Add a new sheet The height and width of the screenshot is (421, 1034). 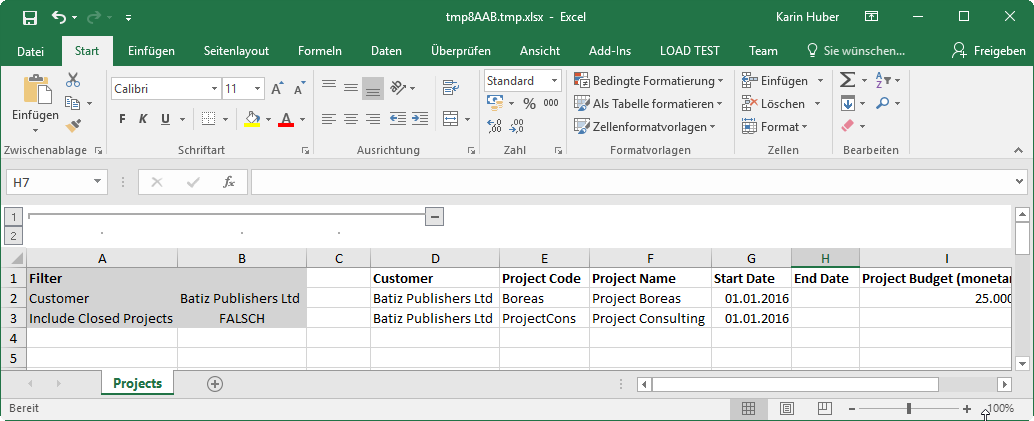click(215, 383)
